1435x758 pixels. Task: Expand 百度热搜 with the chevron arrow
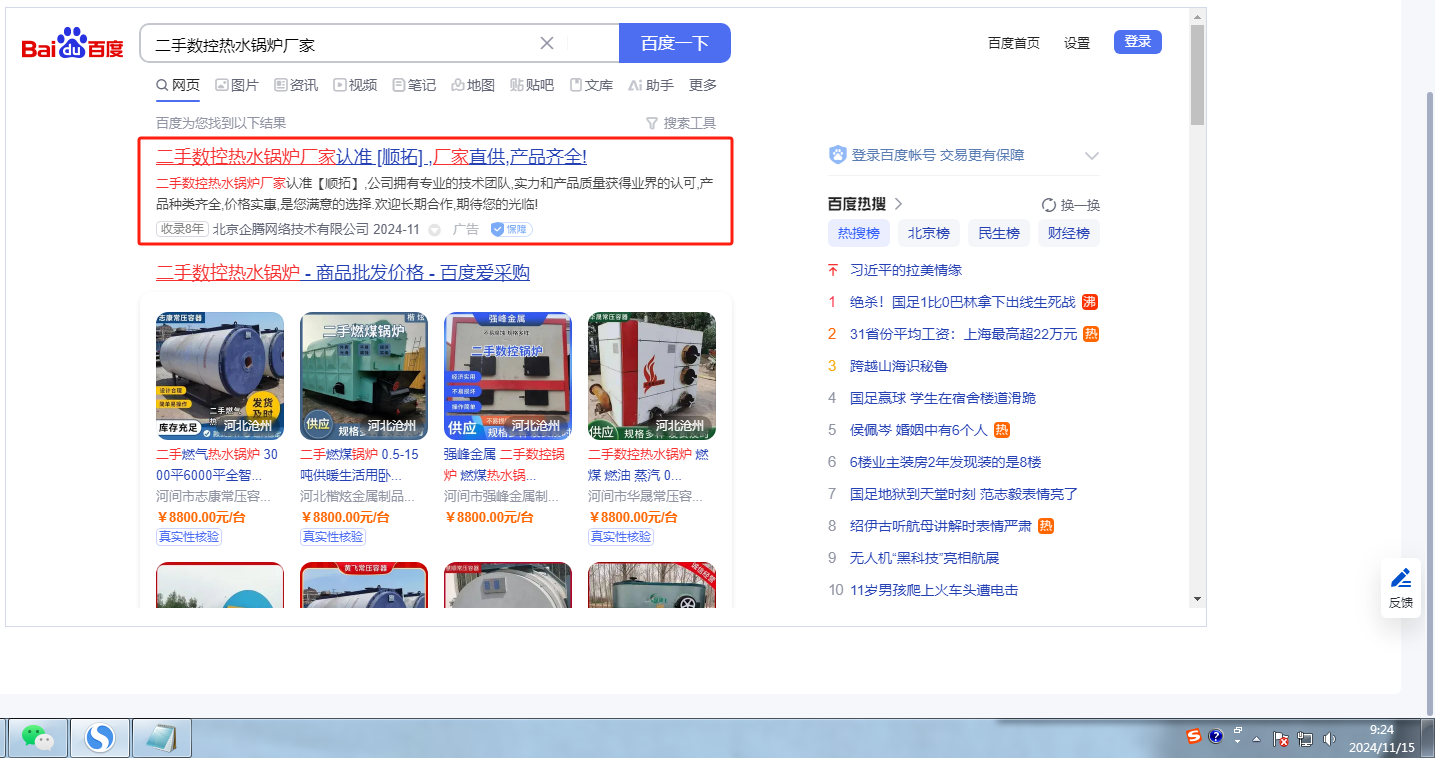(x=898, y=204)
